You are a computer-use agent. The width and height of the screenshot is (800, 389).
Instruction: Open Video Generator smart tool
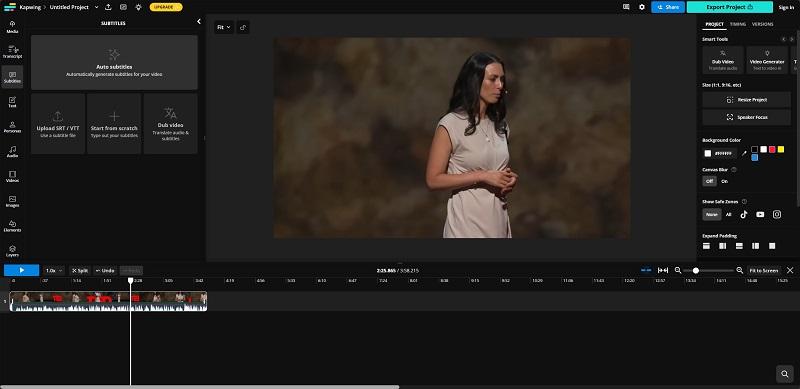click(x=767, y=60)
